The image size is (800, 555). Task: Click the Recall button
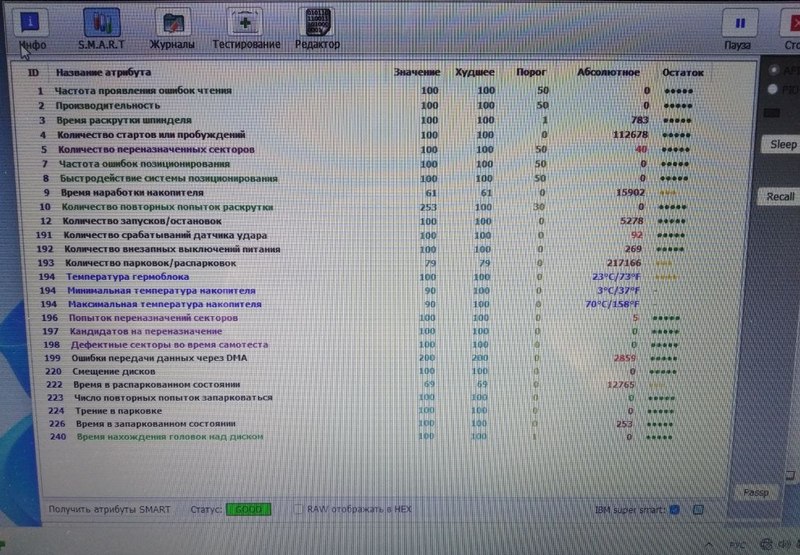coord(780,196)
